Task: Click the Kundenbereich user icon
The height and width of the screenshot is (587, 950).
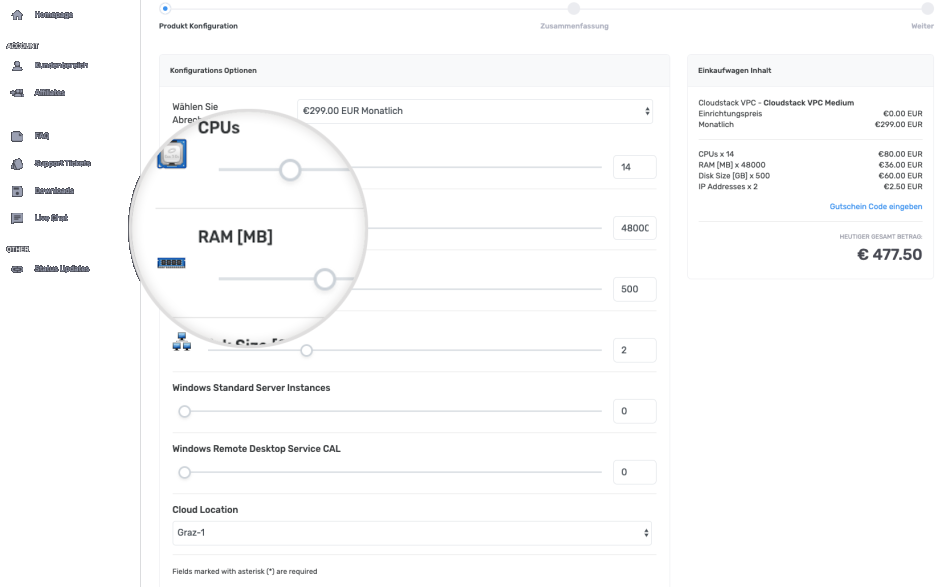Action: [17, 66]
